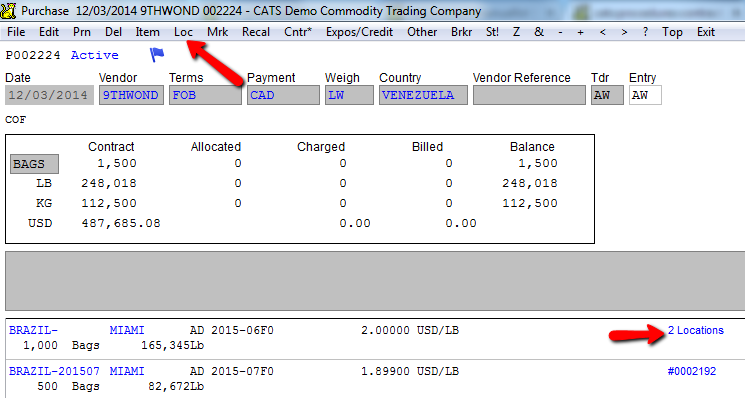Viewport: 745px width, 398px height.
Task: Open the Edit menu
Action: tap(49, 32)
